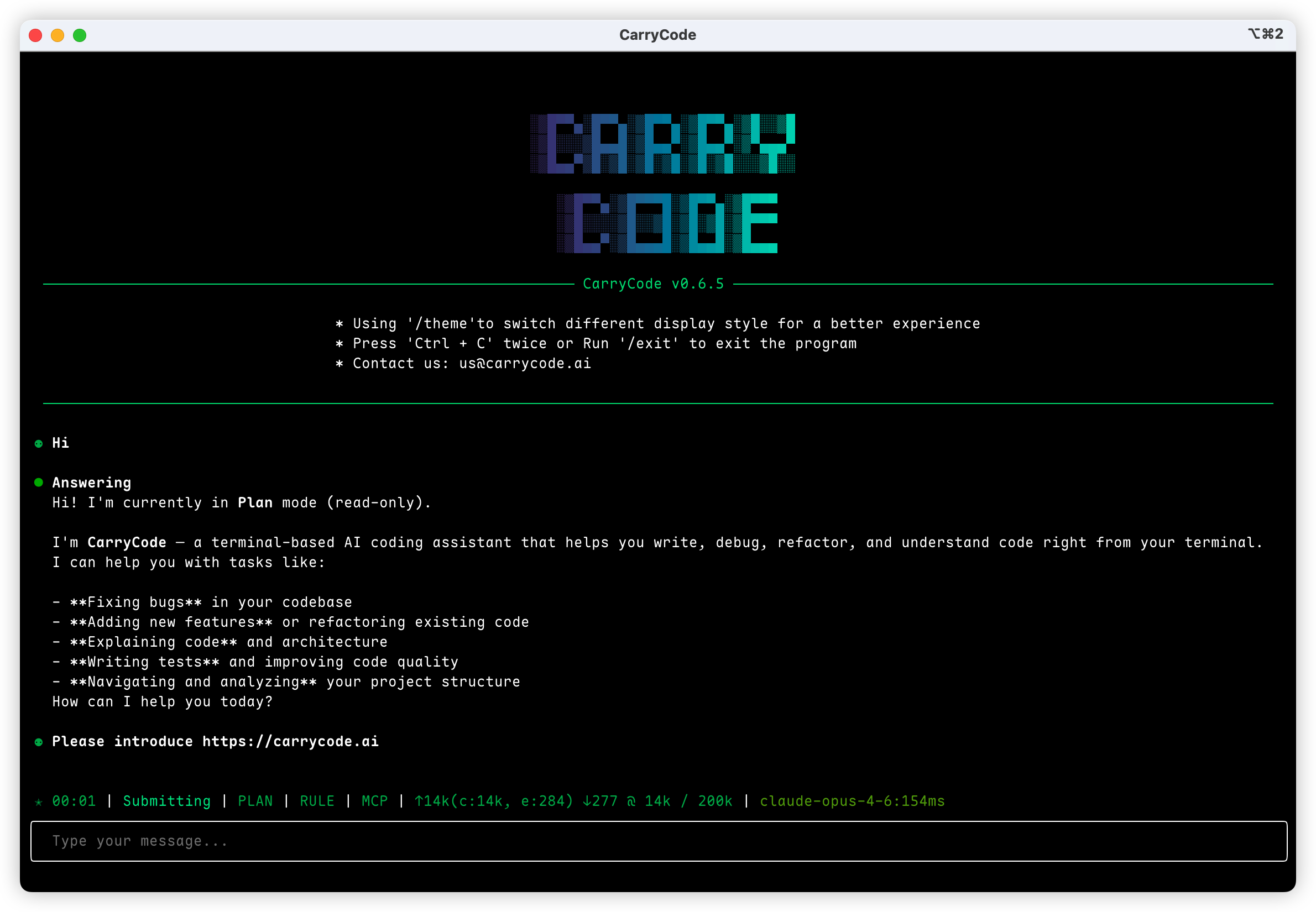This screenshot has width=1316, height=912.
Task: Click the CarryCode v0.6.5 version label
Action: [653, 284]
